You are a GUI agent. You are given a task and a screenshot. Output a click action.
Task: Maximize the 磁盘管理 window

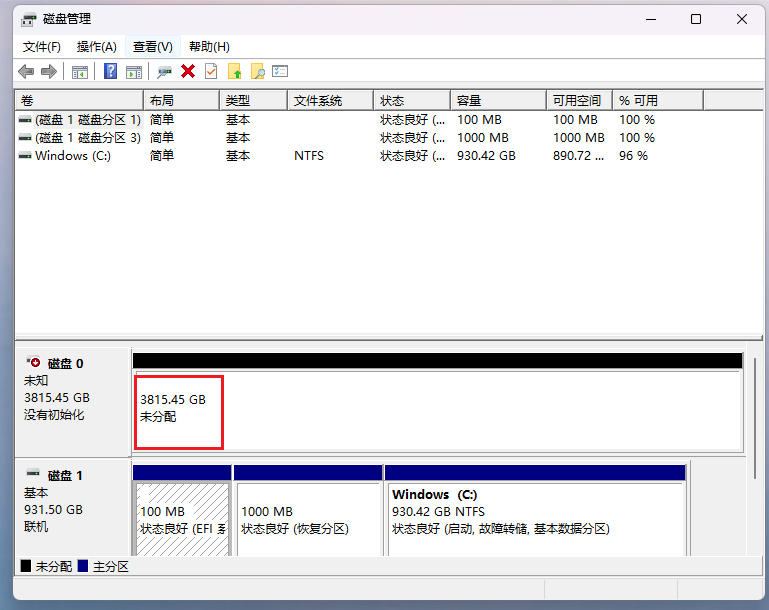[695, 20]
